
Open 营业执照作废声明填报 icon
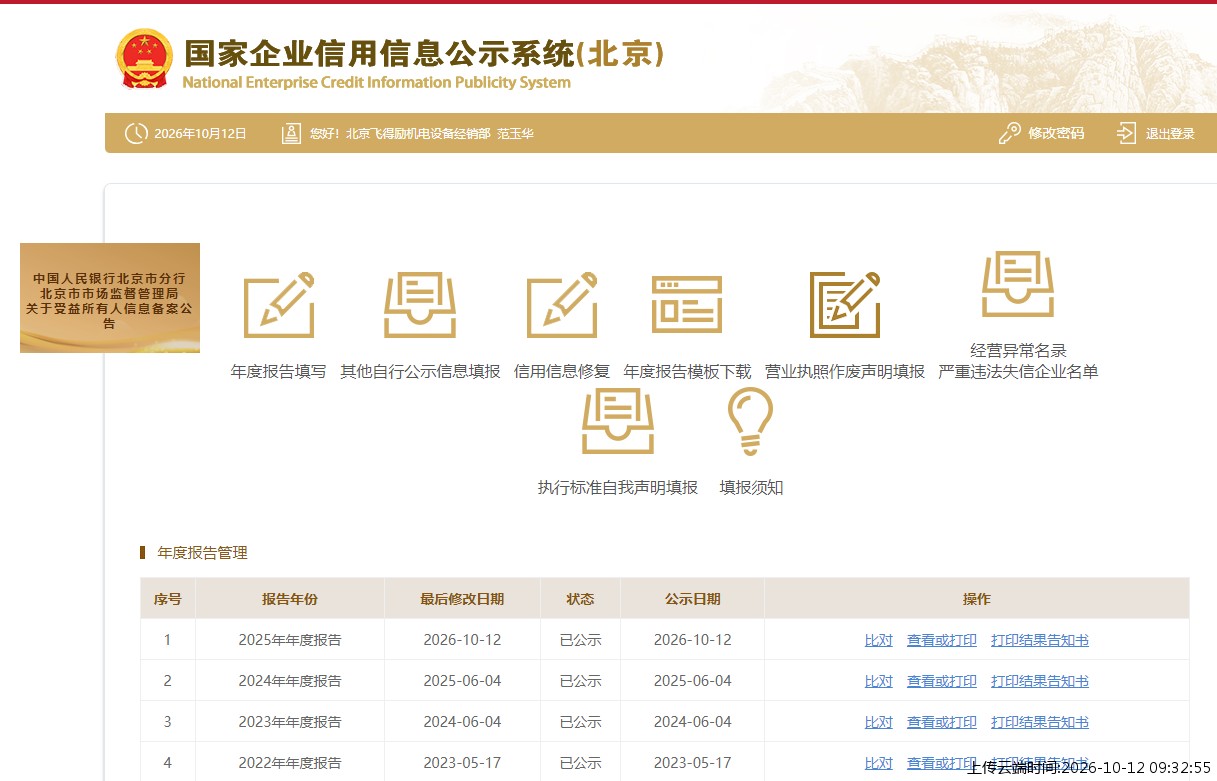[845, 305]
